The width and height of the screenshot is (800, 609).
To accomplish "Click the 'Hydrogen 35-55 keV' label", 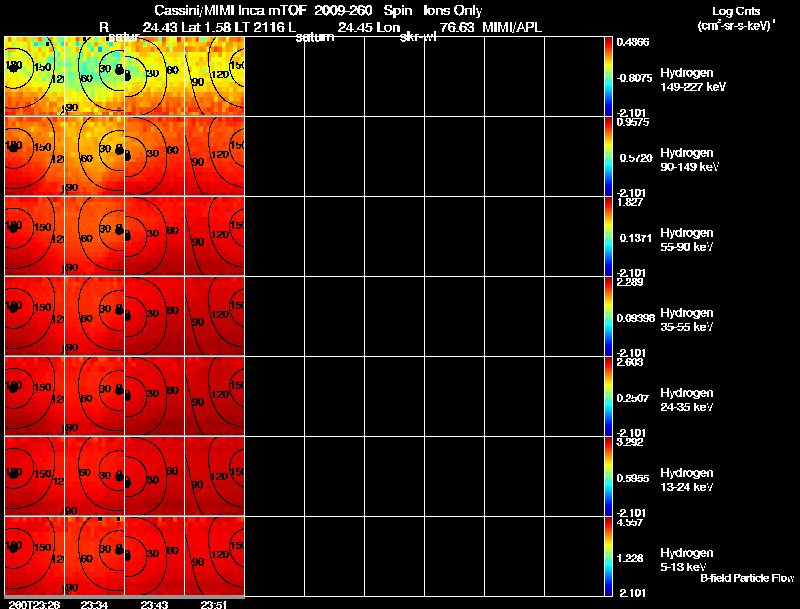I will 687,320.
